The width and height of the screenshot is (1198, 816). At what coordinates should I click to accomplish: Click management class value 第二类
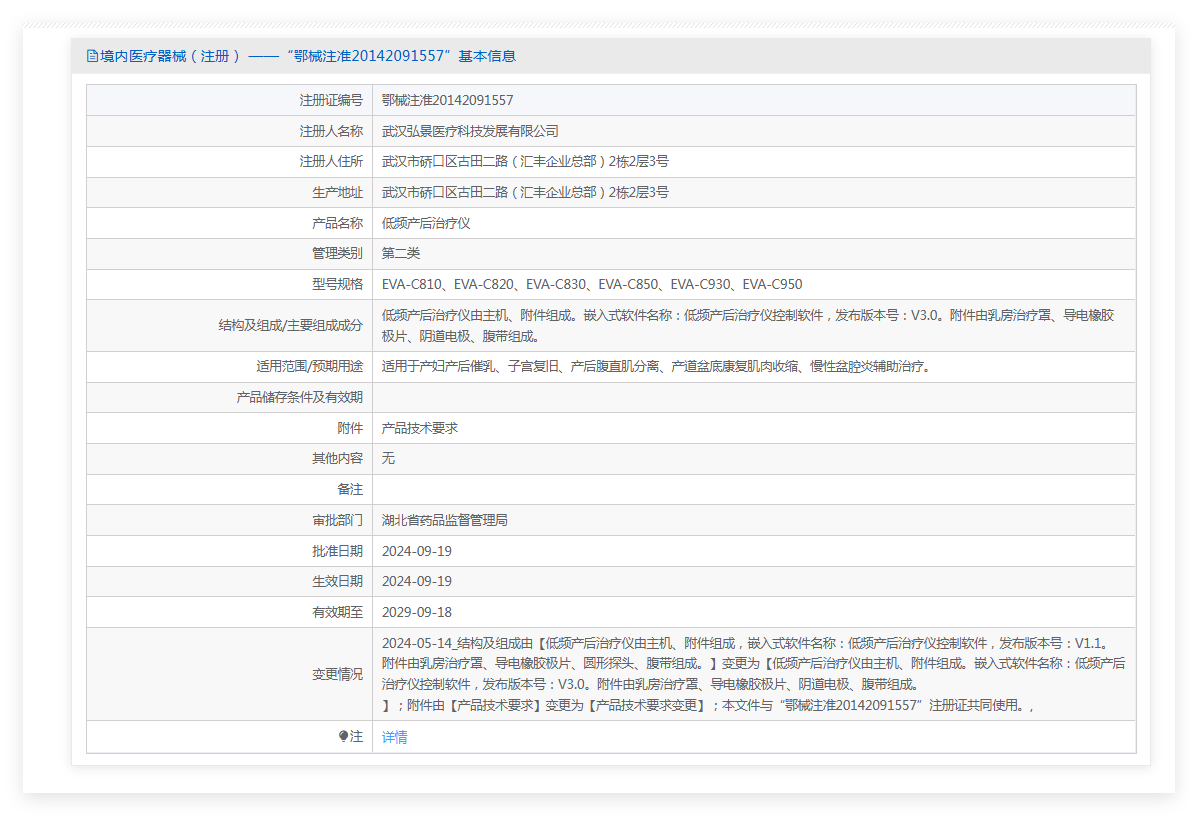pyautogui.click(x=400, y=253)
